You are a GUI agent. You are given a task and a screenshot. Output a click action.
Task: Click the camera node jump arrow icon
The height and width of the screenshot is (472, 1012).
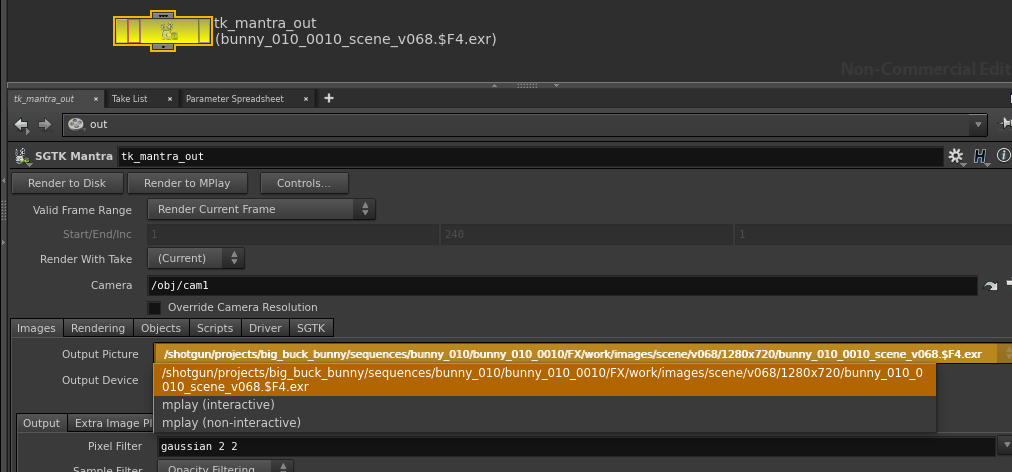[990, 286]
